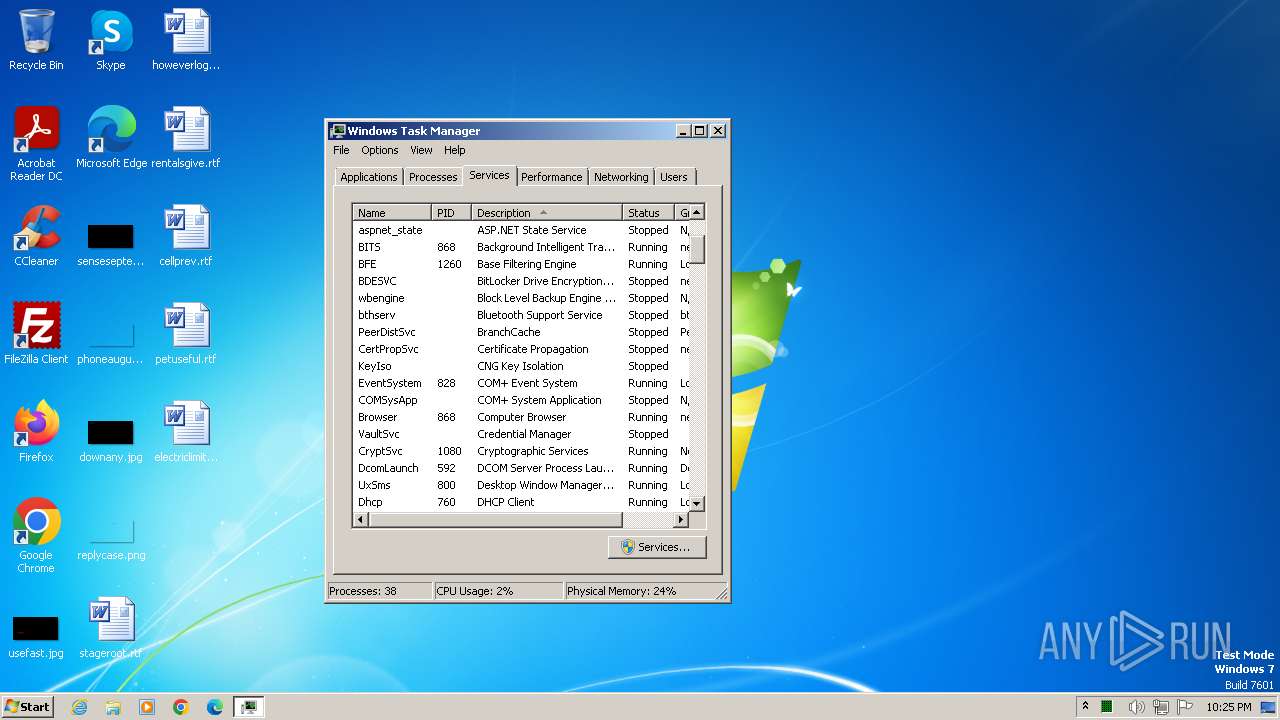Open the CCleaner desktop shortcut

click(36, 236)
